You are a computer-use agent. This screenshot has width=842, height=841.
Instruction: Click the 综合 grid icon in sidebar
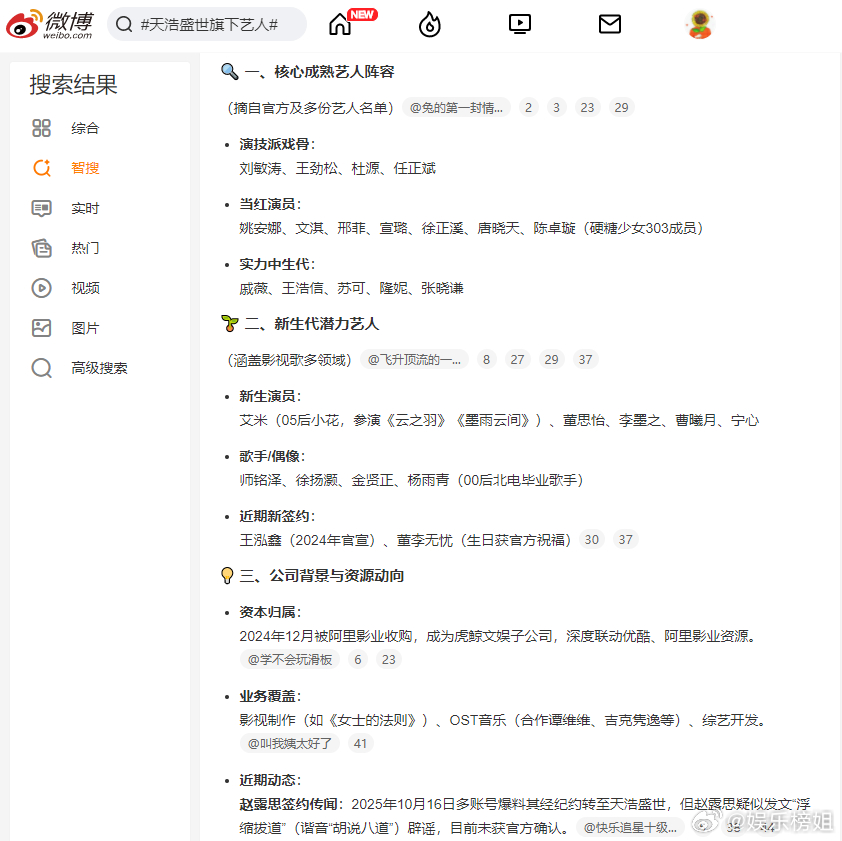(41, 128)
